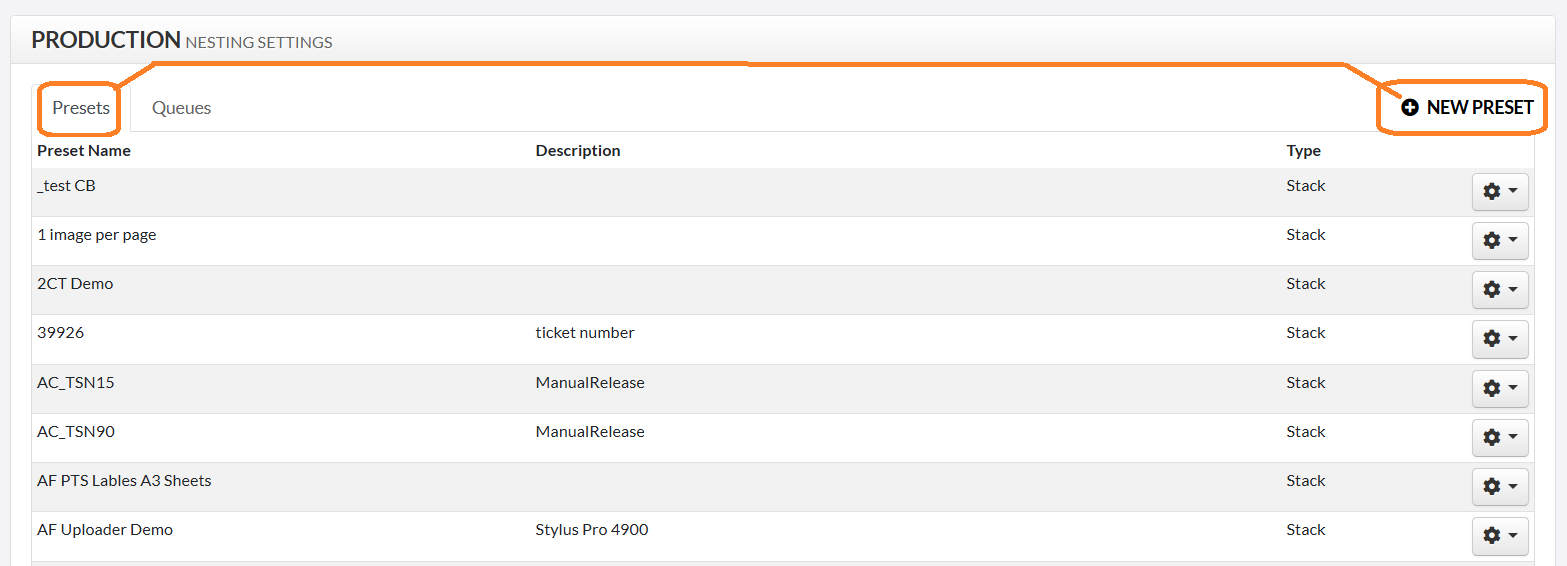Select the ticket number description of preset 39926

585,333
